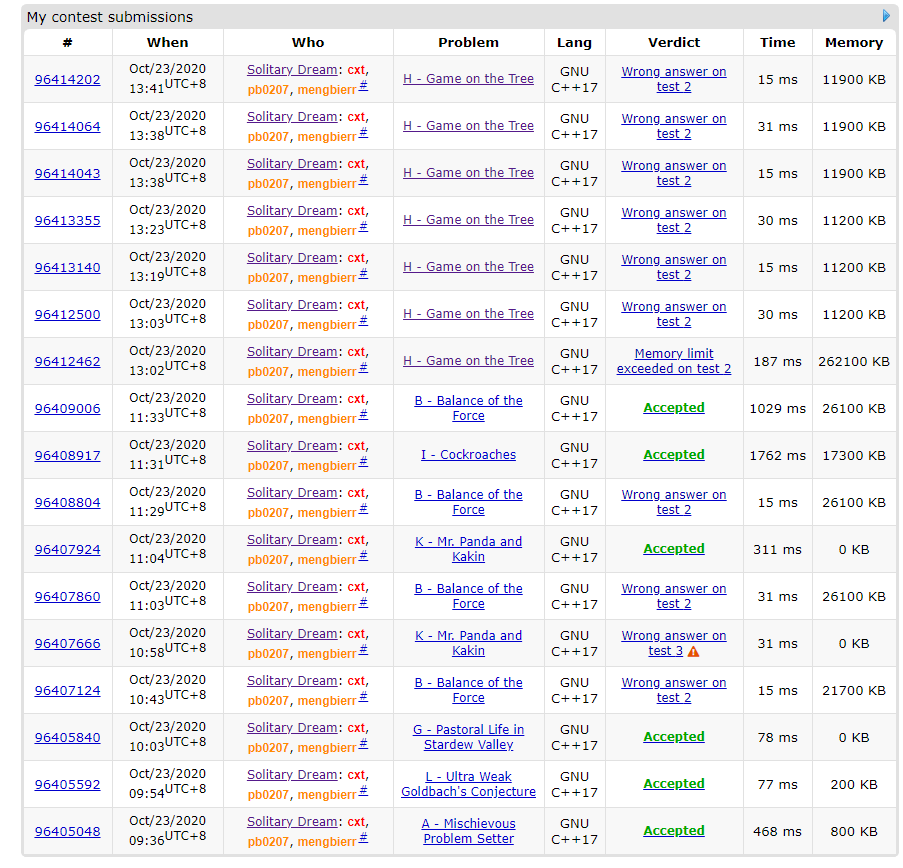Open problem H - Game on the Tree in first row
This screenshot has height=868, width=903.
tap(468, 79)
